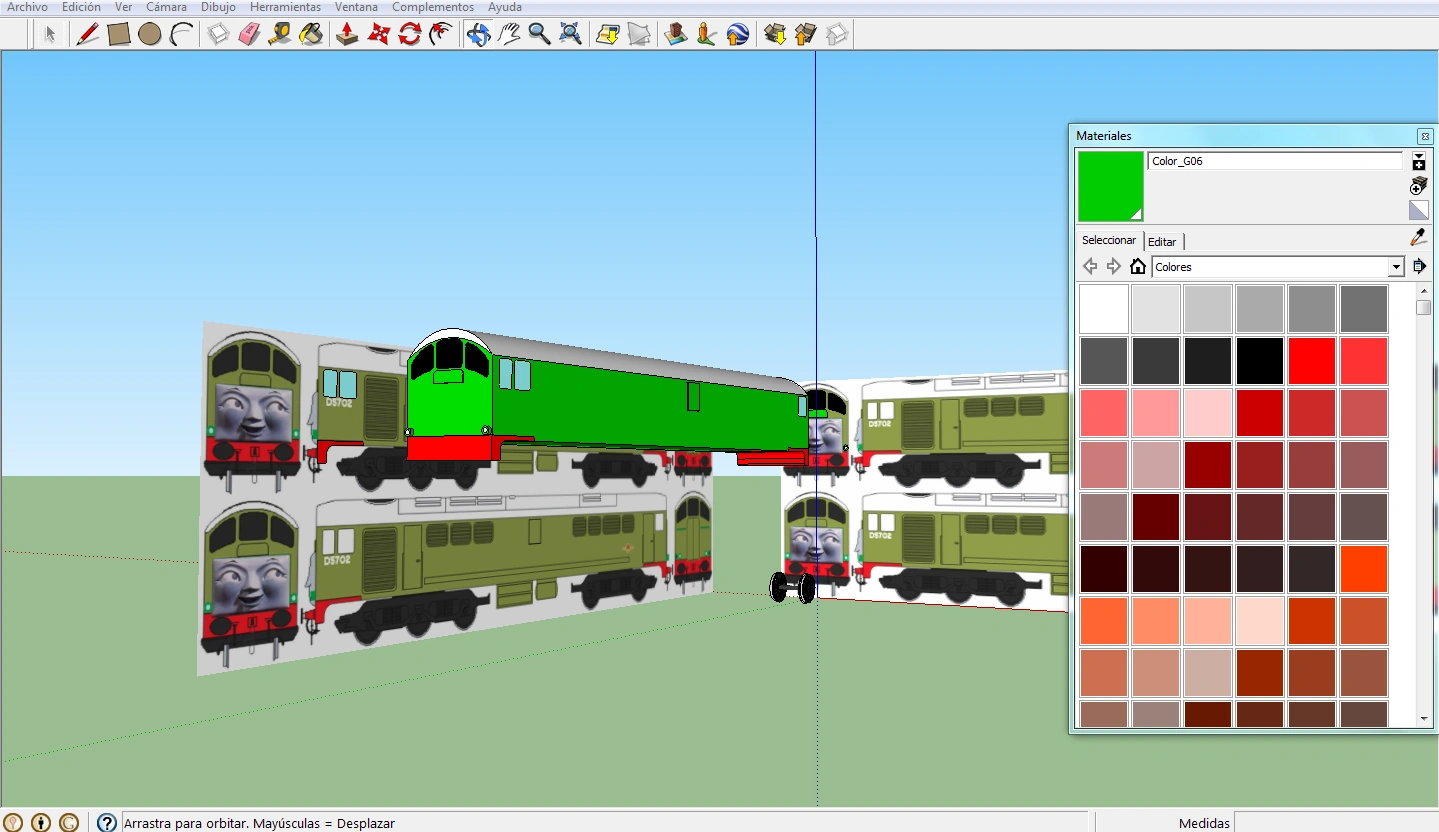Select the Rectangle drawing tool
Viewport: 1439px width, 832px height.
tap(118, 33)
